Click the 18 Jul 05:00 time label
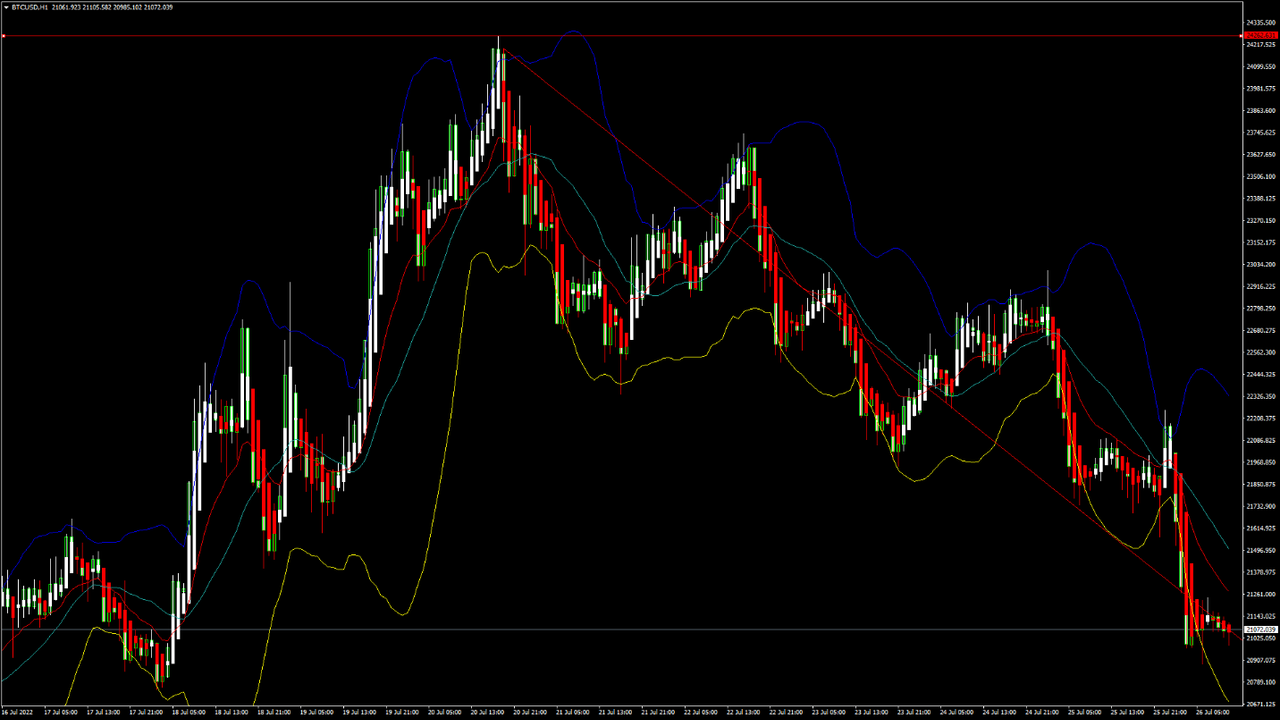The height and width of the screenshot is (720, 1280). [189, 713]
